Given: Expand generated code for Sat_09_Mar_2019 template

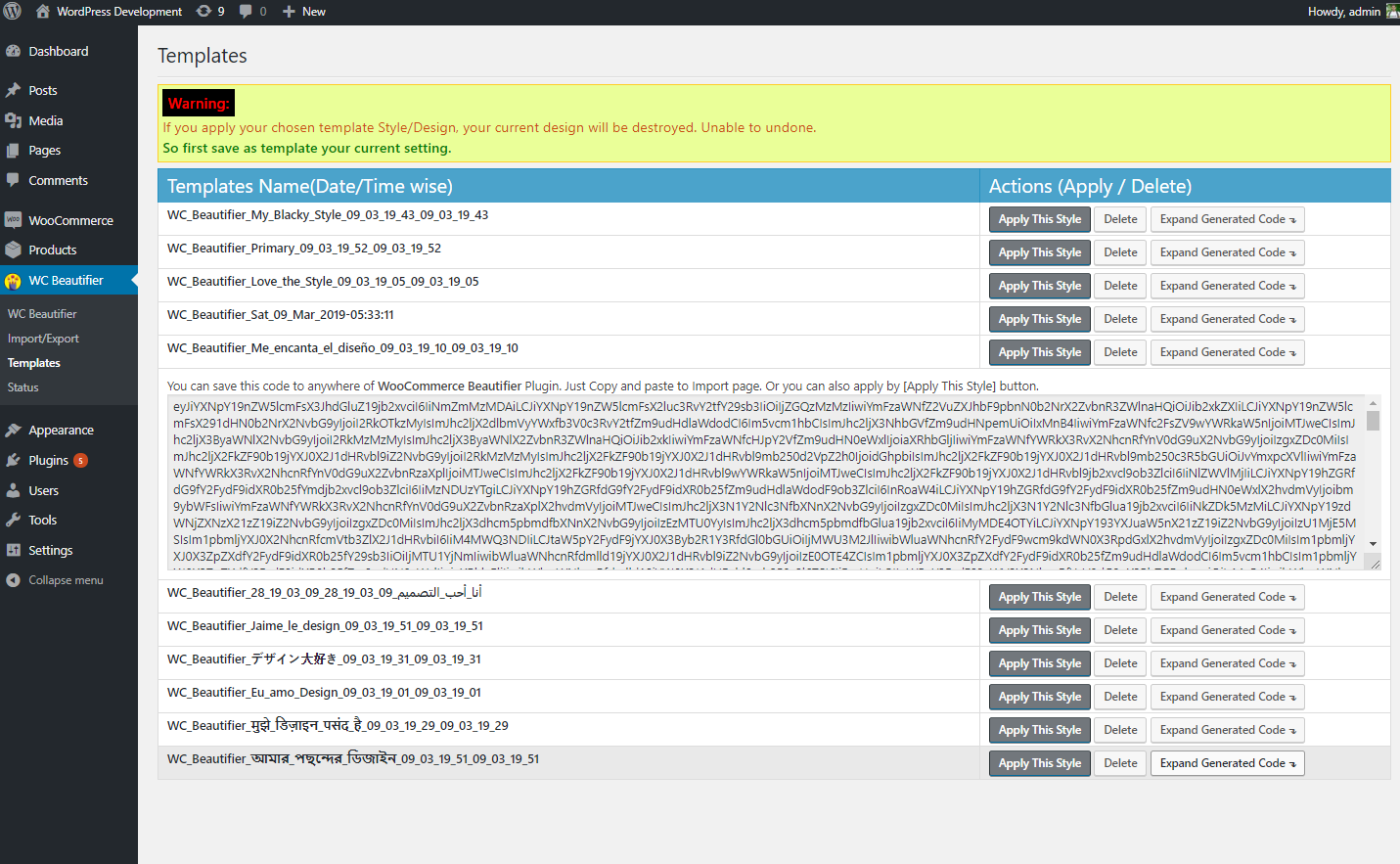Looking at the screenshot, I should click(1228, 319).
